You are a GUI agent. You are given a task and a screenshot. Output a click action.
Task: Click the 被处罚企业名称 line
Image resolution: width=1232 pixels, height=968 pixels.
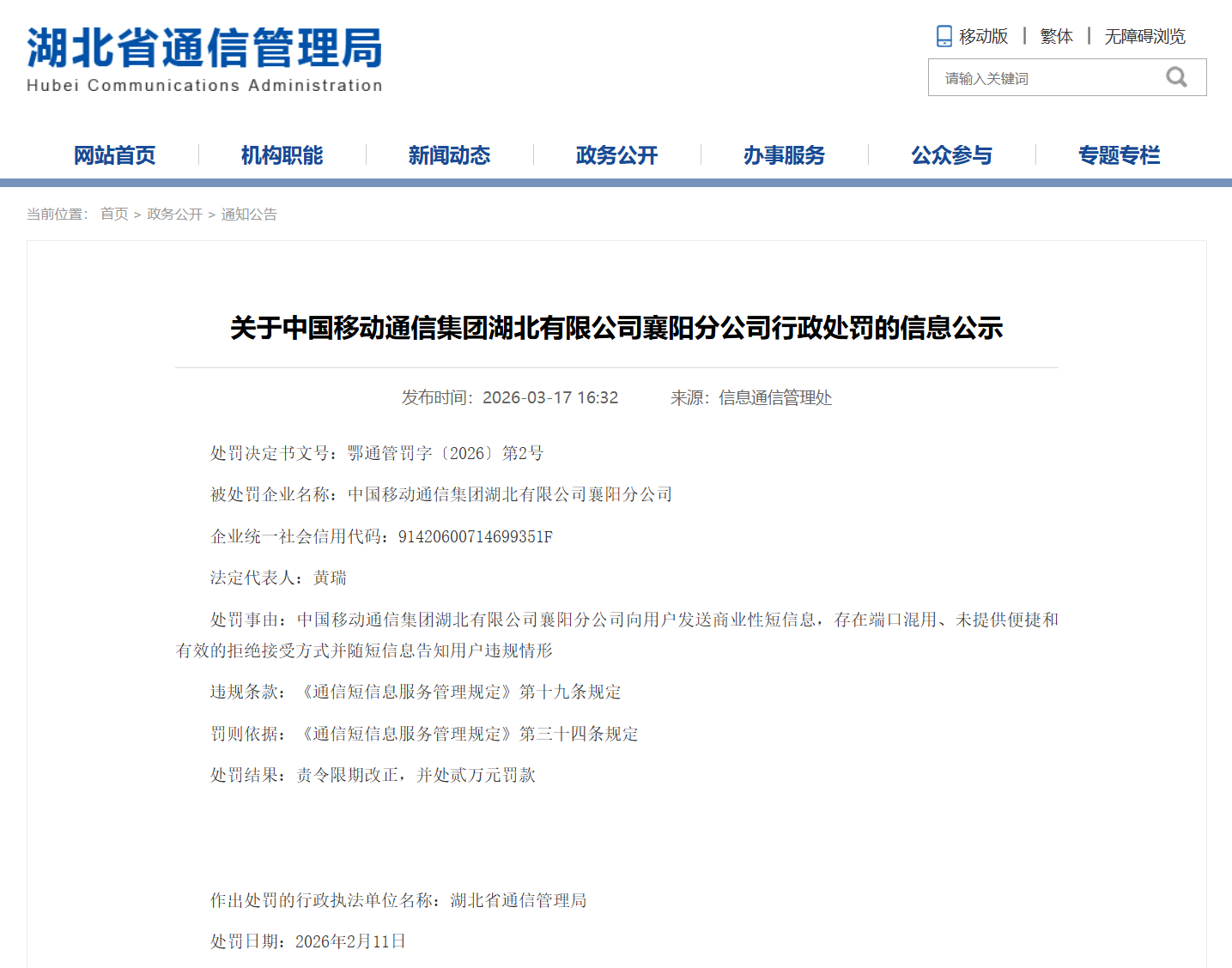click(441, 494)
